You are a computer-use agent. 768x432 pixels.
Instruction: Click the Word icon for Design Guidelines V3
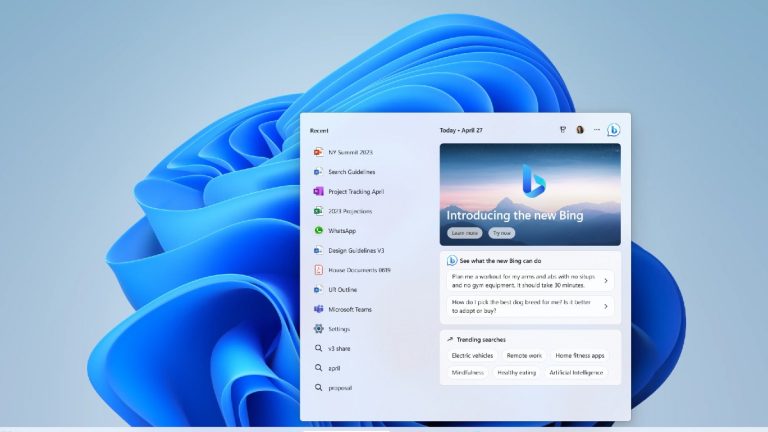(x=318, y=250)
